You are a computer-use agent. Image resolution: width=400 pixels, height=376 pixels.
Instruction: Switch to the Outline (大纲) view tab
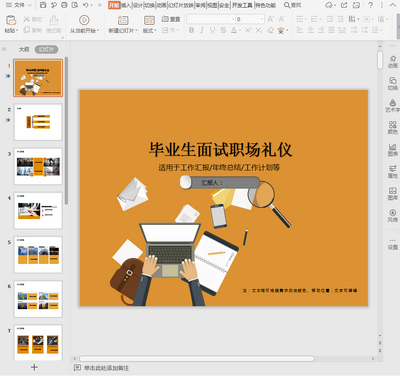coord(24,49)
